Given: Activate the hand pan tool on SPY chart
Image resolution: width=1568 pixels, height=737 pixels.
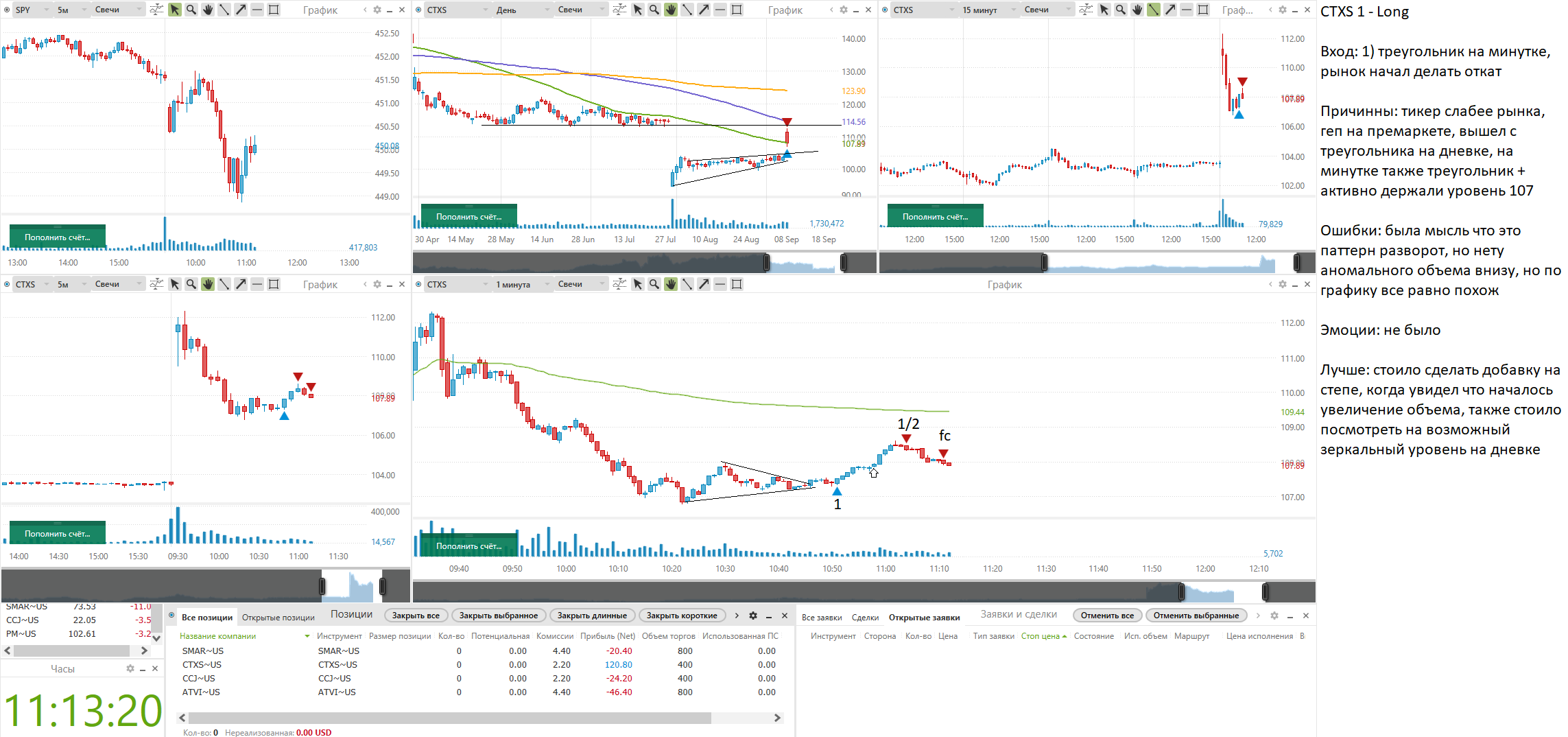Looking at the screenshot, I should coord(208,10).
